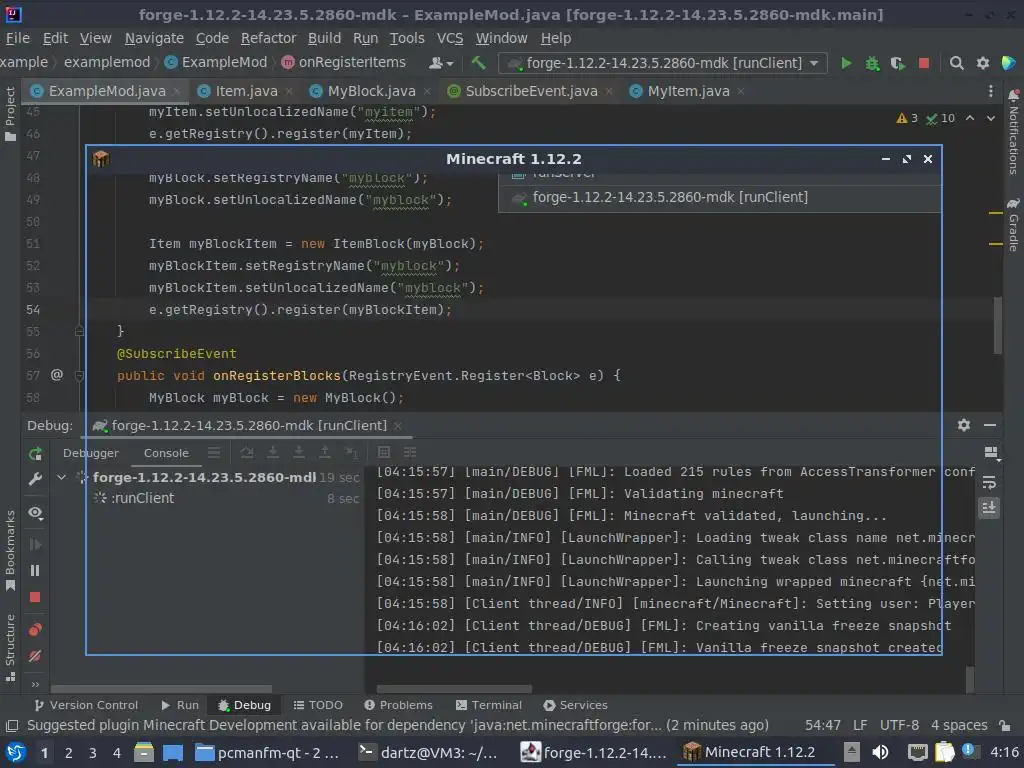Switch to the Debugger tab
The image size is (1024, 768).
(91, 453)
